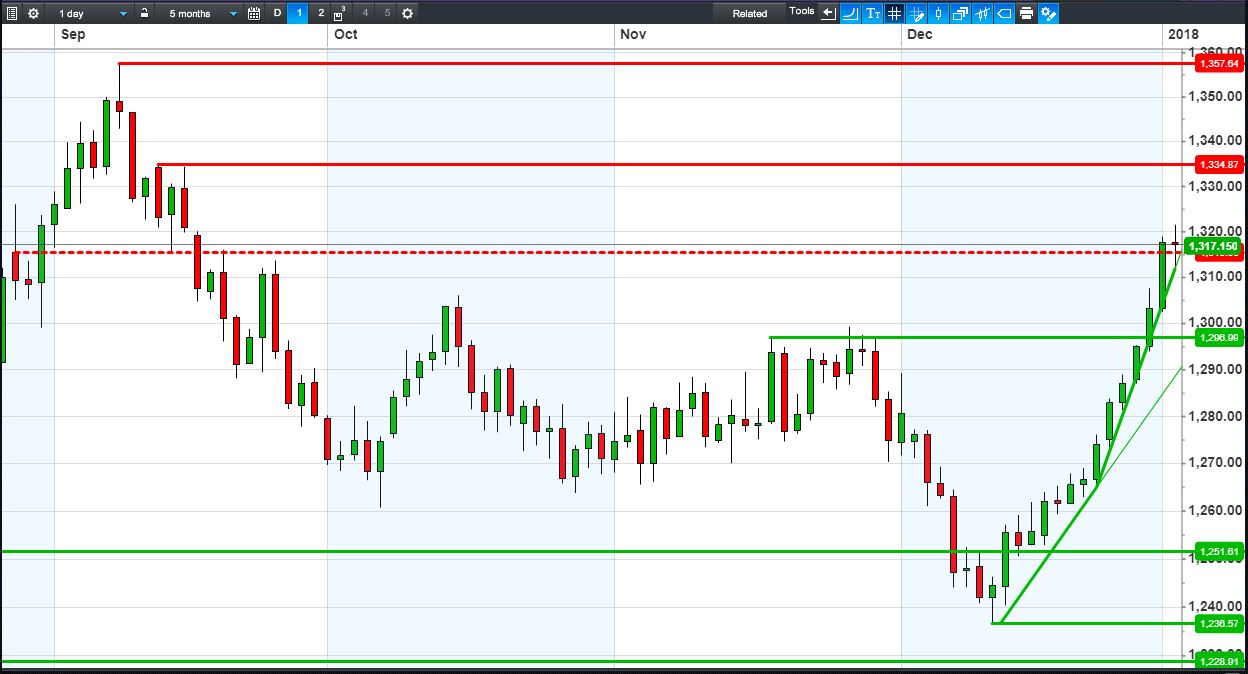Select saved layout 3 with disk icon
This screenshot has width=1248, height=674.
pyautogui.click(x=341, y=13)
